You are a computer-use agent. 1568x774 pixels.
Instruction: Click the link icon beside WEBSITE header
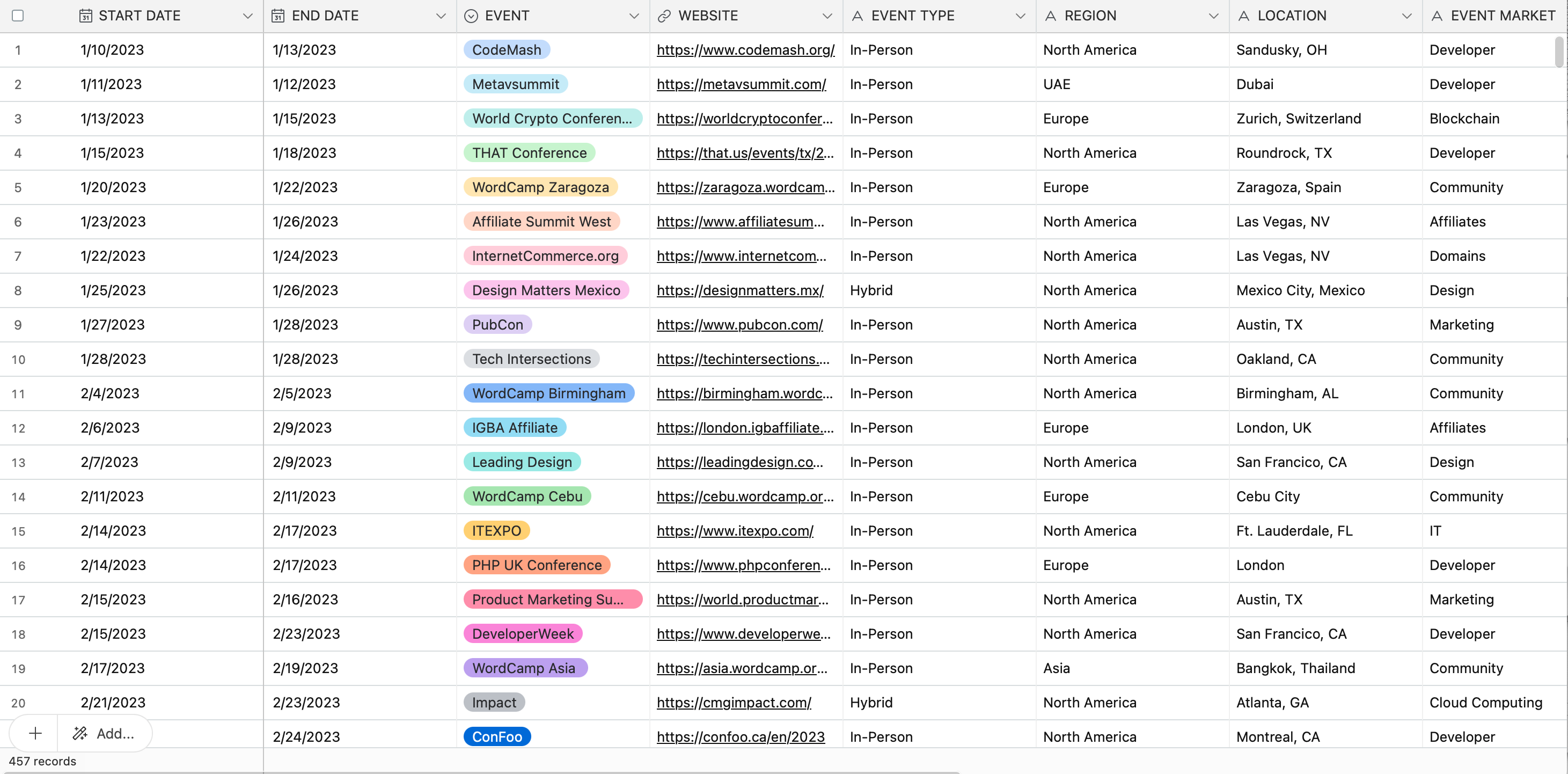tap(664, 16)
